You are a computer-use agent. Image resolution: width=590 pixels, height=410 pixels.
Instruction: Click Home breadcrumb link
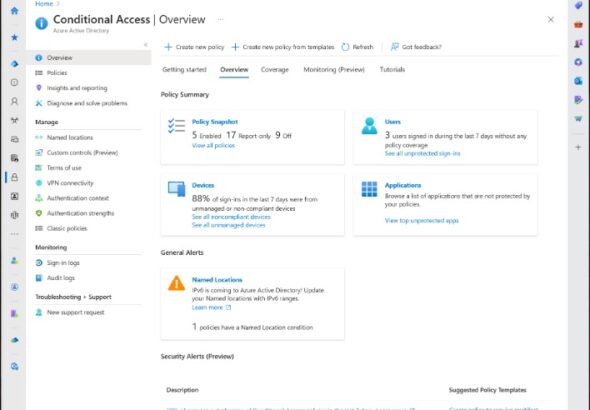click(x=44, y=4)
